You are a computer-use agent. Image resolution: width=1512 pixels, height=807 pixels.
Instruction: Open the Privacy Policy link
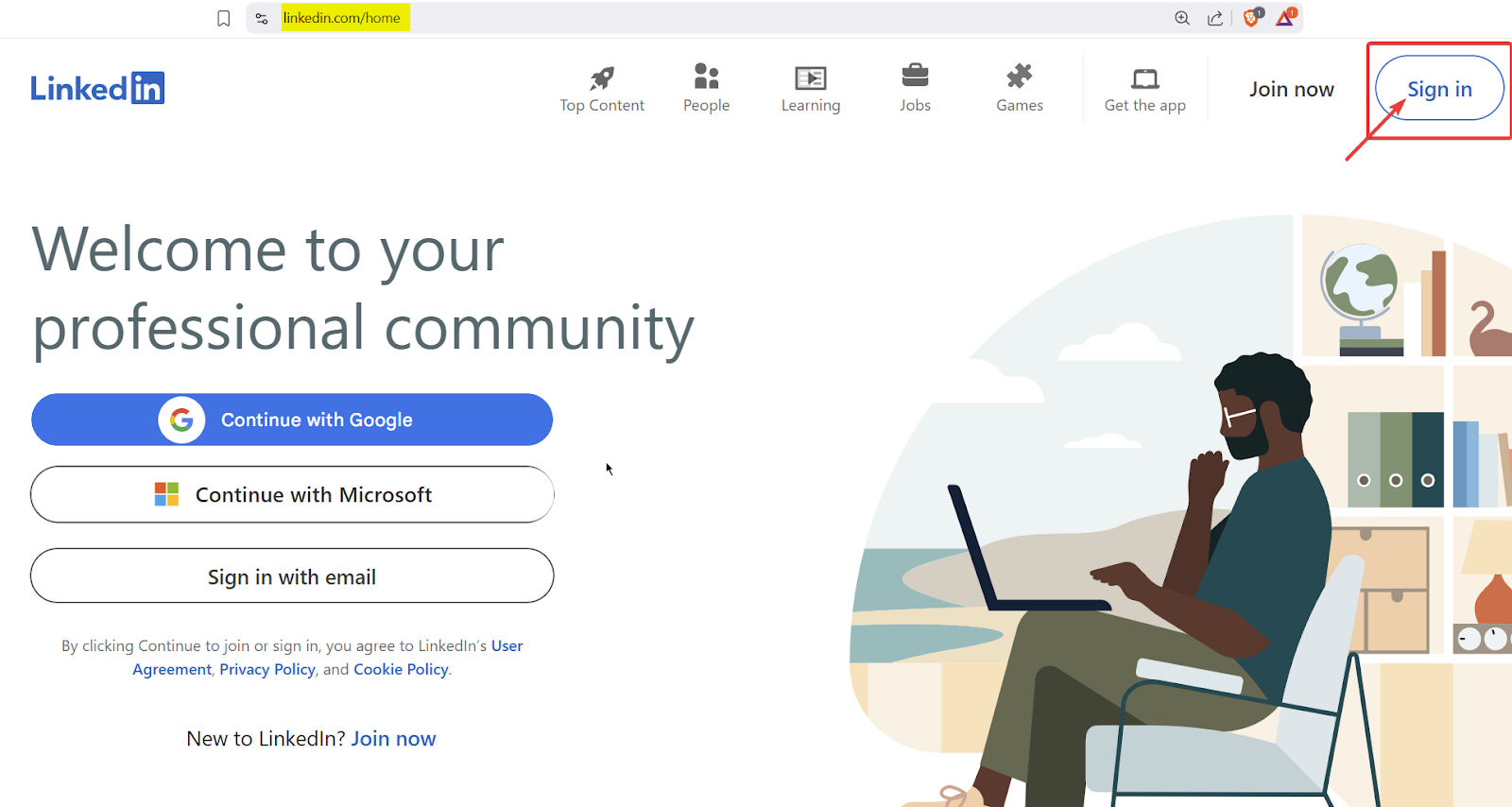267,669
